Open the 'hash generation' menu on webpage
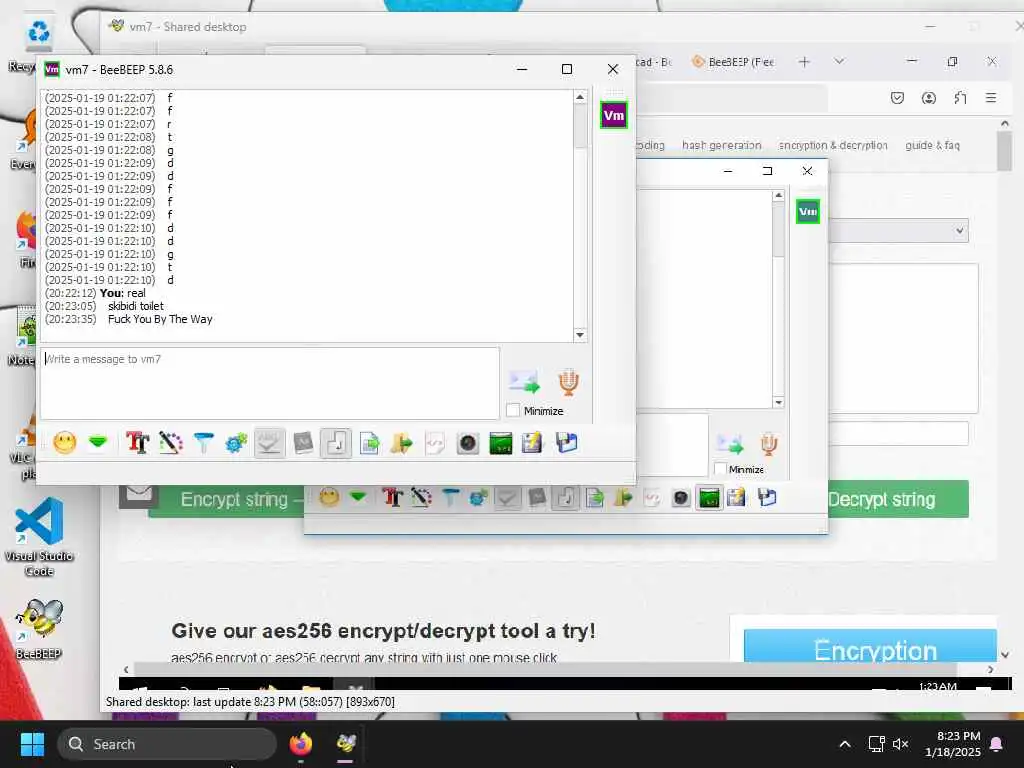1024x768 pixels. [722, 145]
